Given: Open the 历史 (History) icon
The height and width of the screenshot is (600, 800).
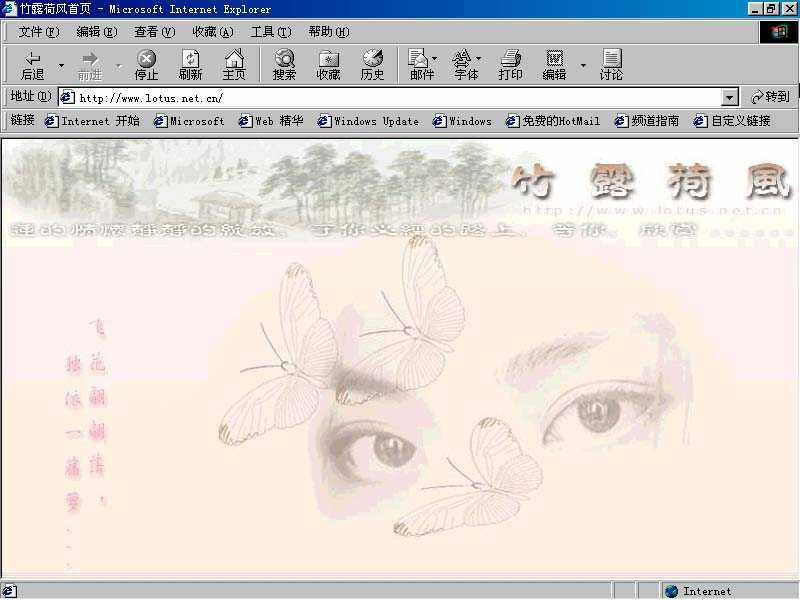Looking at the screenshot, I should point(372,63).
